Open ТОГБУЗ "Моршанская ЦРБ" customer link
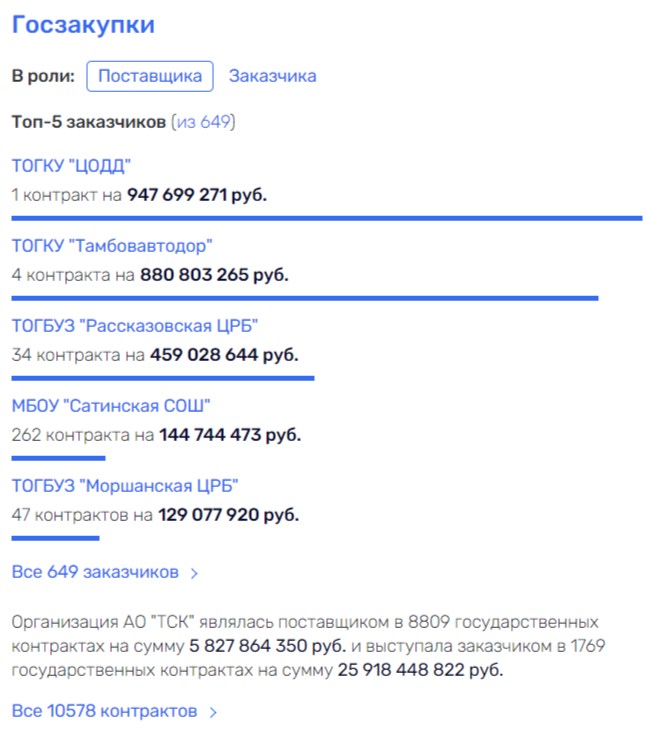This screenshot has width=646, height=729. coord(125,486)
